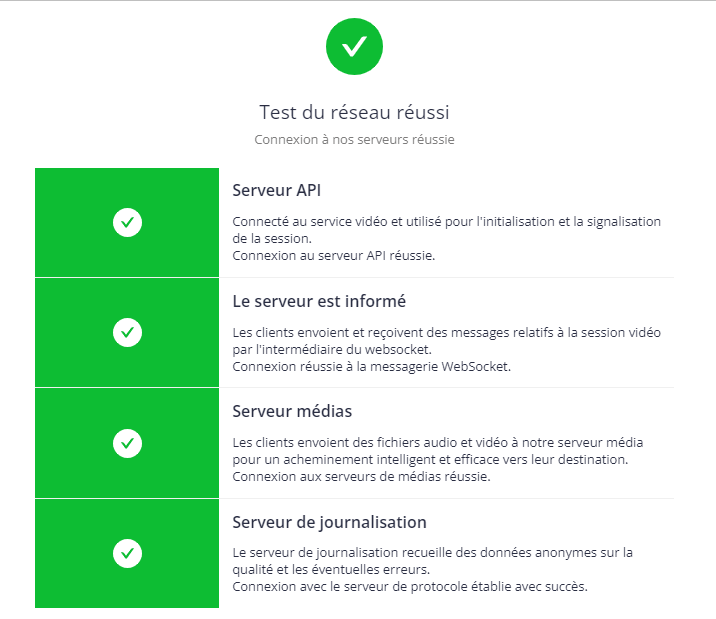Image resolution: width=716 pixels, height=619 pixels.
Task: Click the 'Serveur médias' heading
Action: [292, 411]
